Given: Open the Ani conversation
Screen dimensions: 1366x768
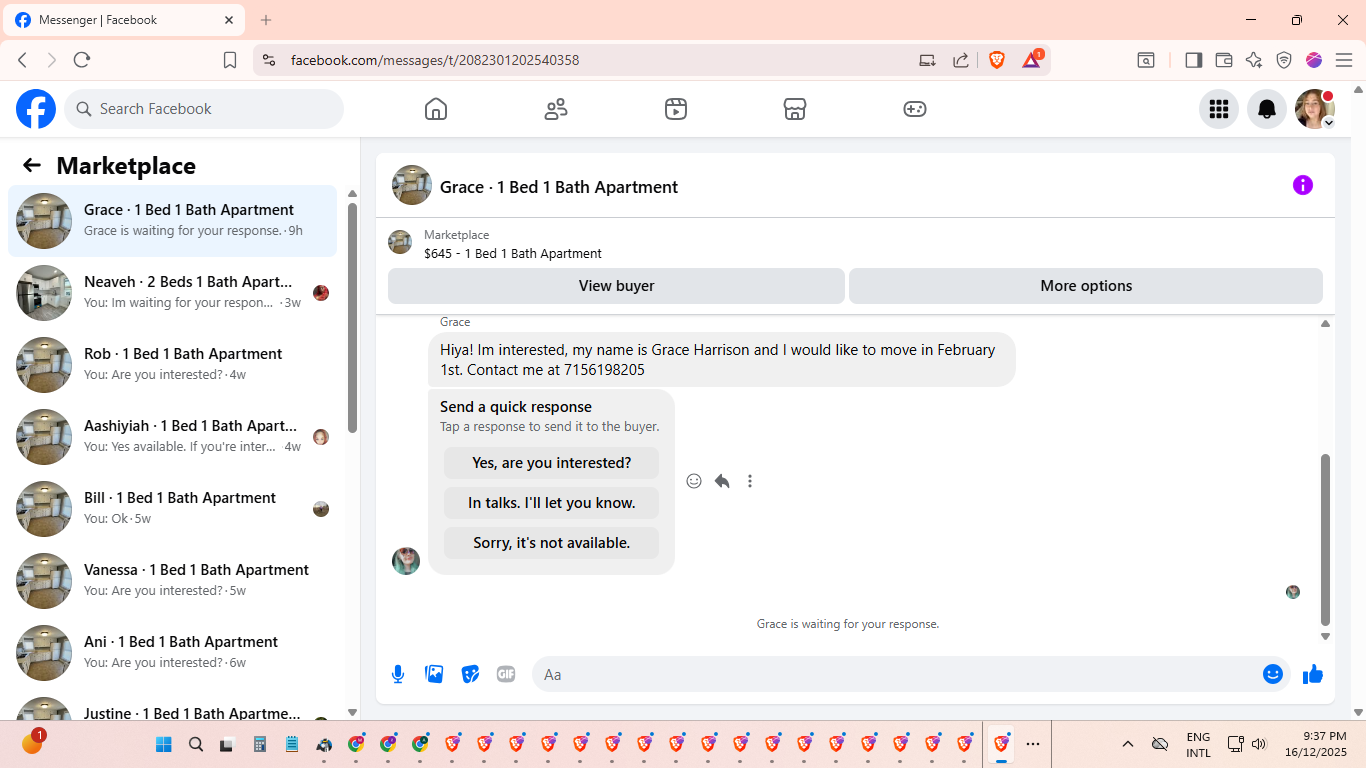Looking at the screenshot, I should (x=172, y=653).
